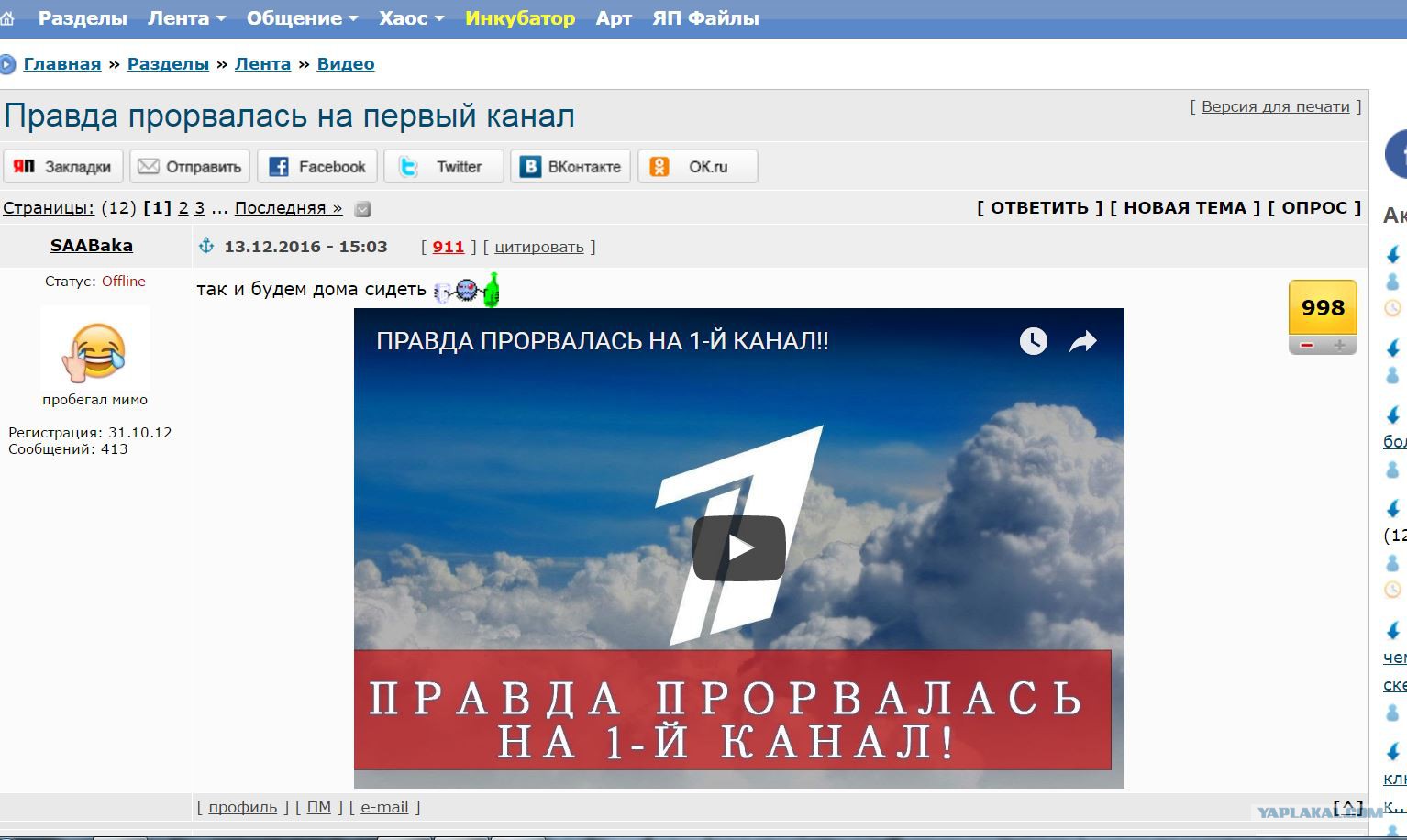
Task: Open the Разделы menu
Action: point(83,18)
